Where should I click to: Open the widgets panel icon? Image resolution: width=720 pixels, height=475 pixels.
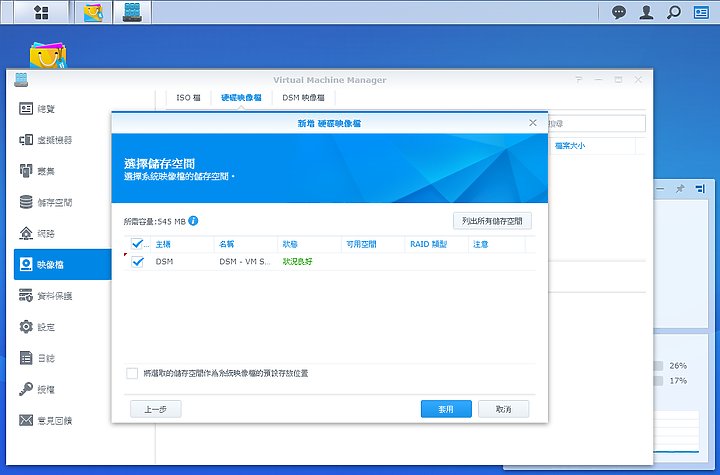pyautogui.click(x=701, y=12)
